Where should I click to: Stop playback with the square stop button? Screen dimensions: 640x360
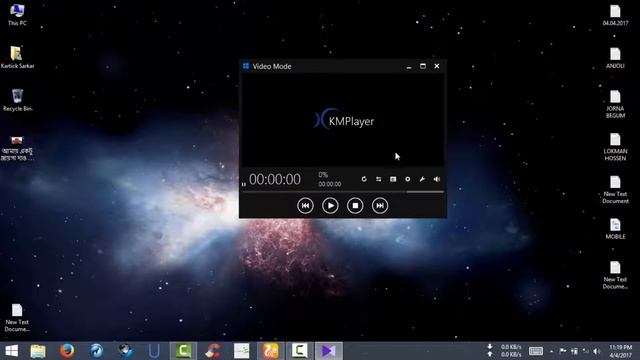[x=355, y=205]
